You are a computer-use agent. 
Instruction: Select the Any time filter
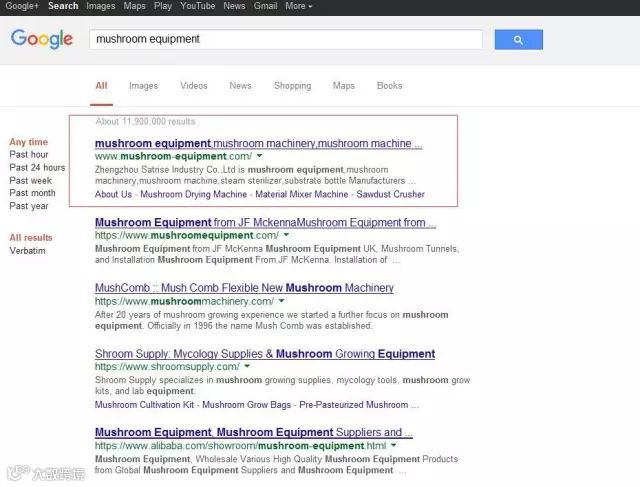[29, 142]
